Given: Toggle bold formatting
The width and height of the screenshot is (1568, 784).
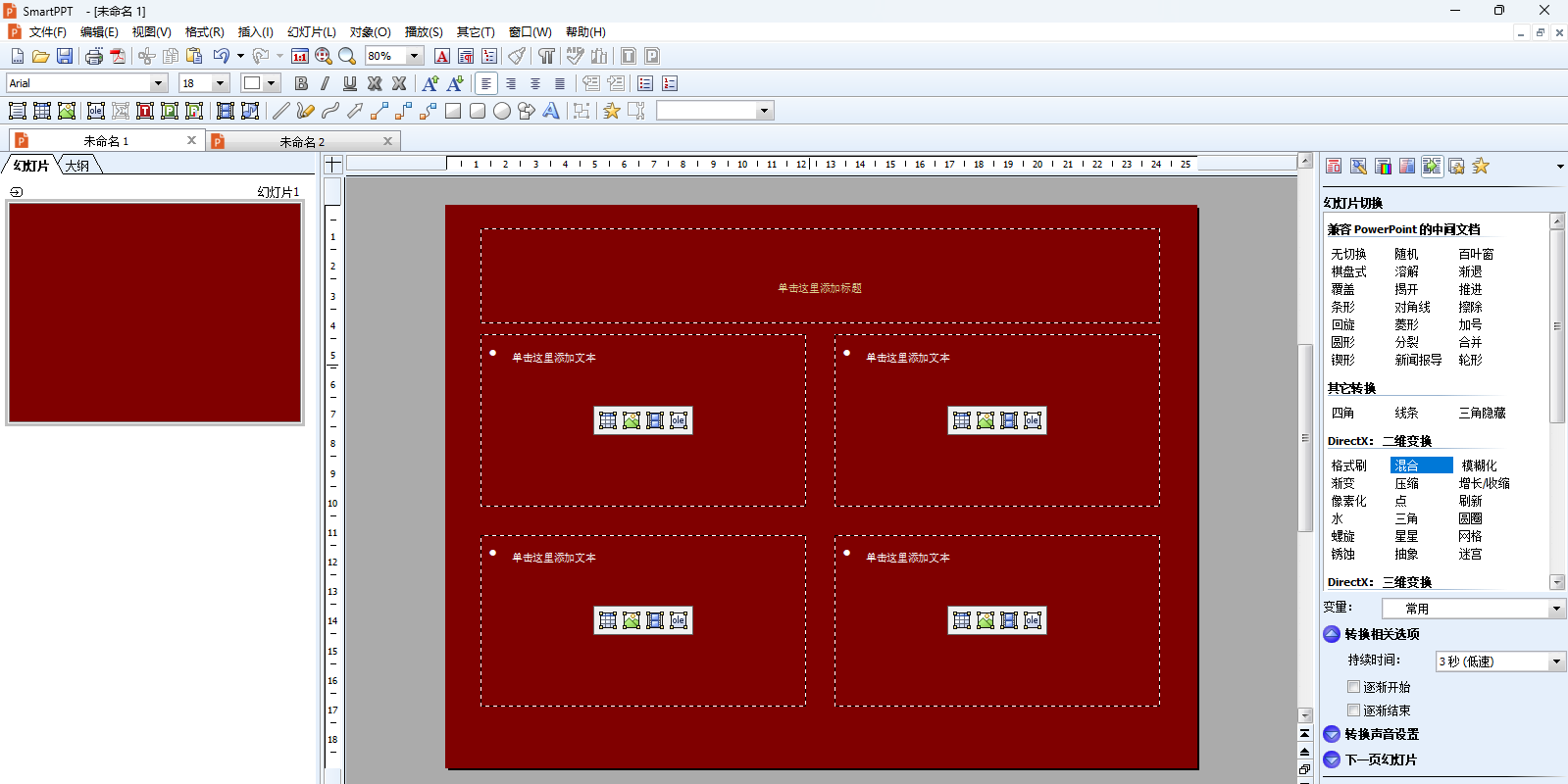Looking at the screenshot, I should coord(301,83).
